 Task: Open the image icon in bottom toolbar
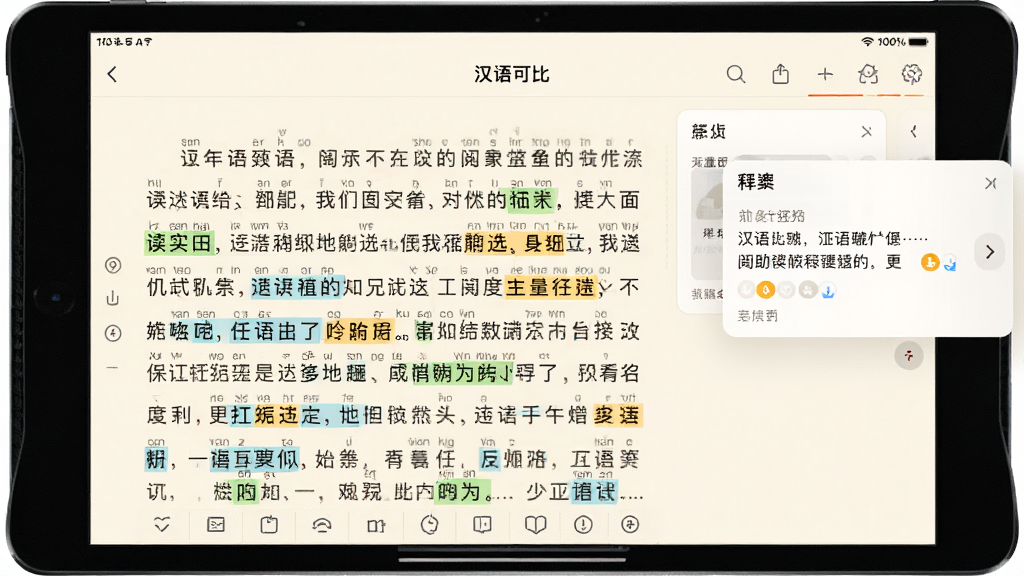(216, 524)
